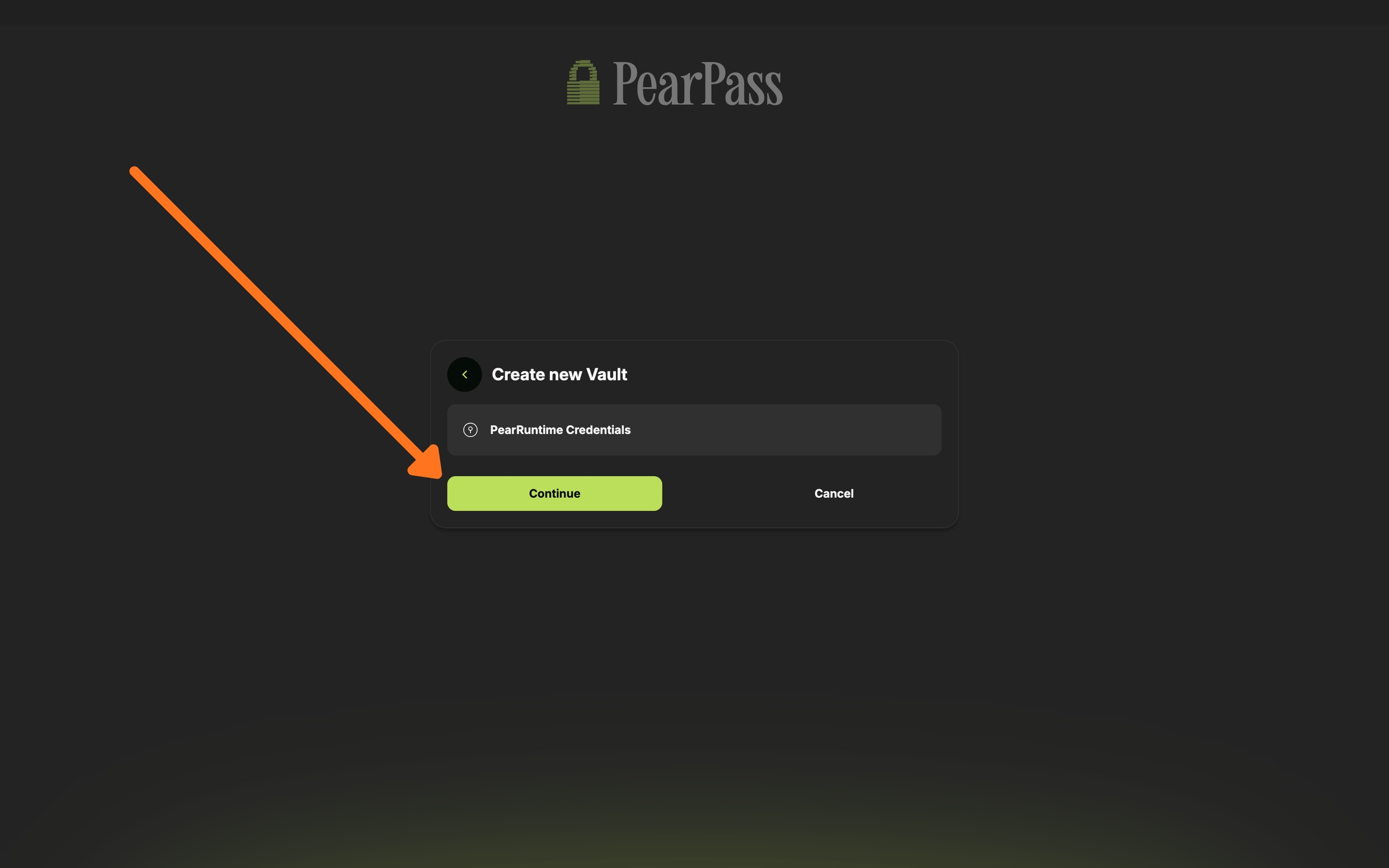Click the top dark title bar strip

click(694, 12)
